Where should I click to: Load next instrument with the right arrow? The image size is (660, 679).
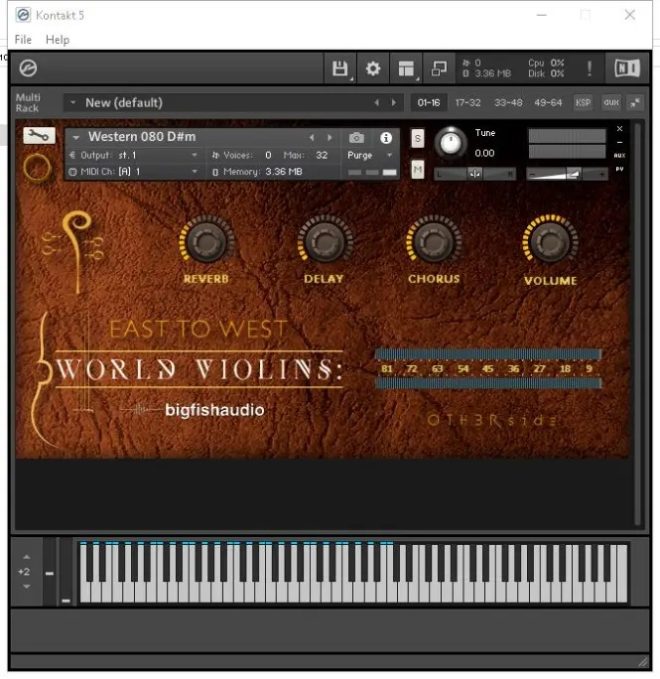pyautogui.click(x=330, y=138)
